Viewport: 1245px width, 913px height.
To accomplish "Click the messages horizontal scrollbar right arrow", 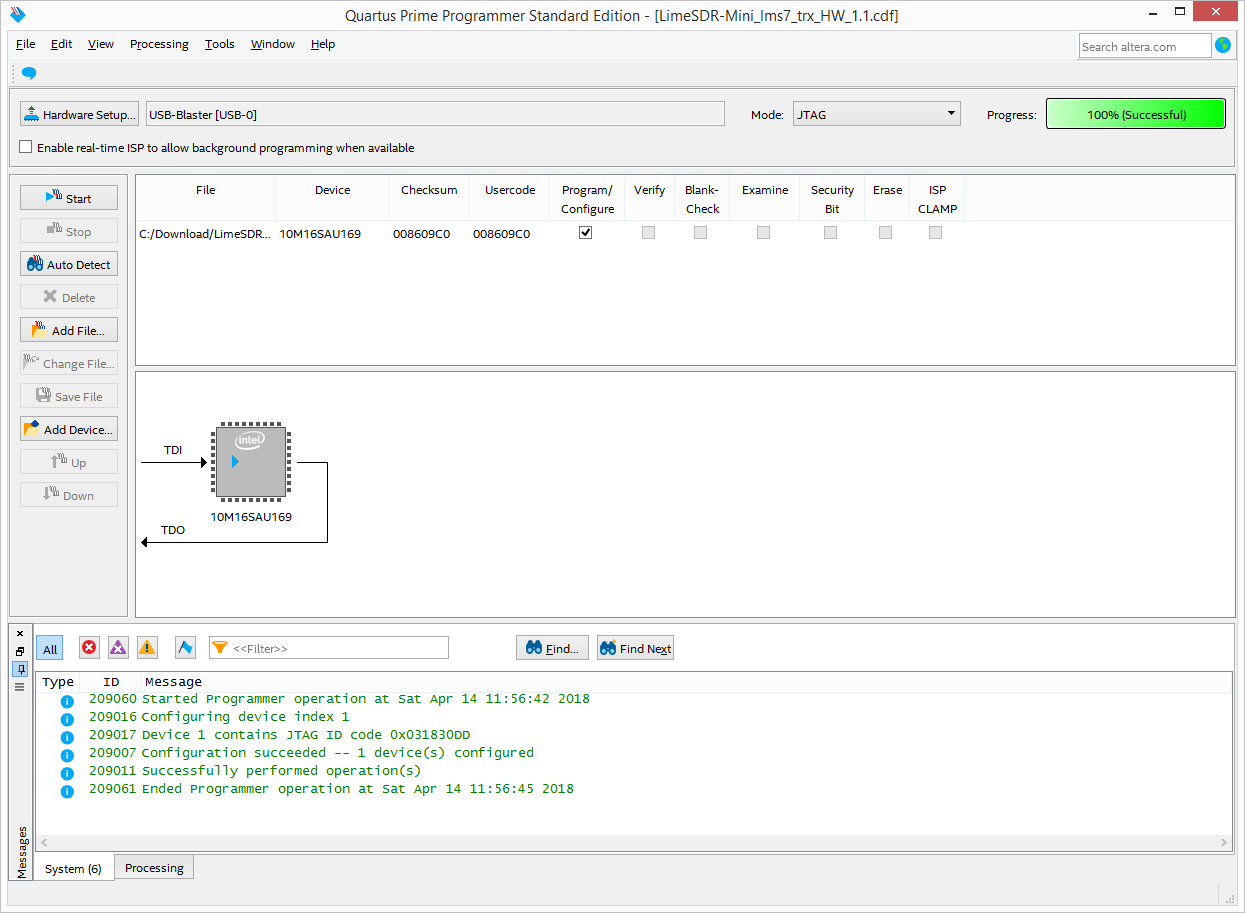I will click(x=1225, y=842).
